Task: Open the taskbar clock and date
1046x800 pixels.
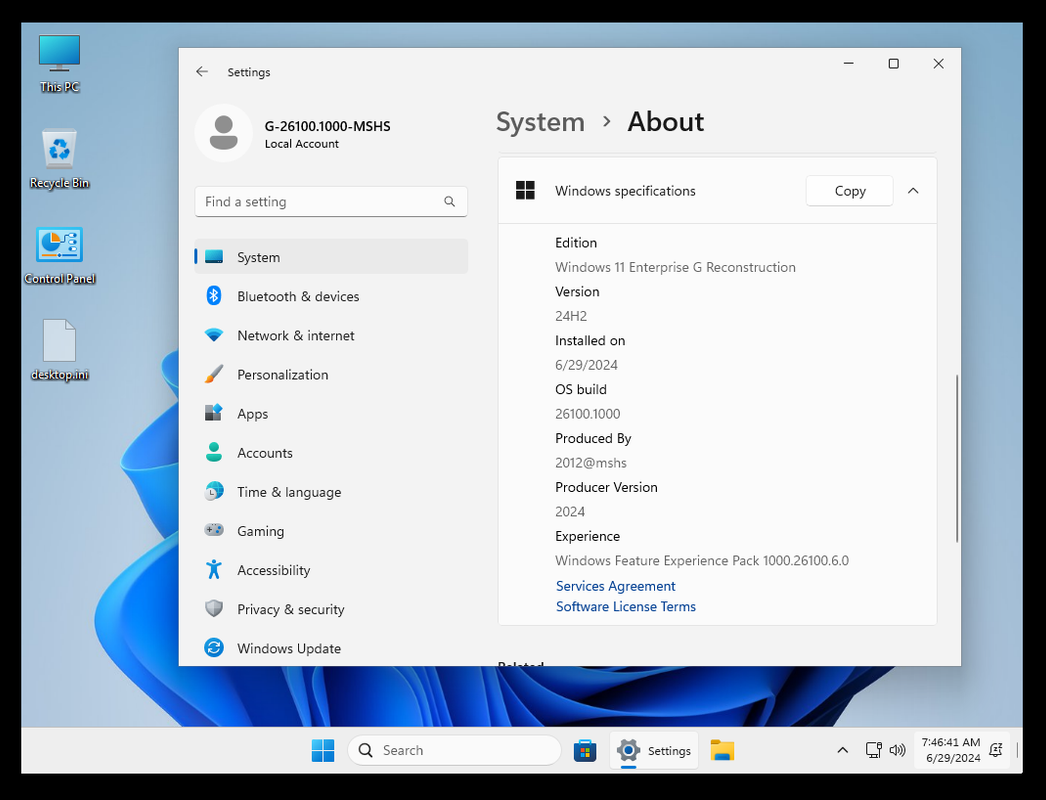Action: [x=951, y=750]
